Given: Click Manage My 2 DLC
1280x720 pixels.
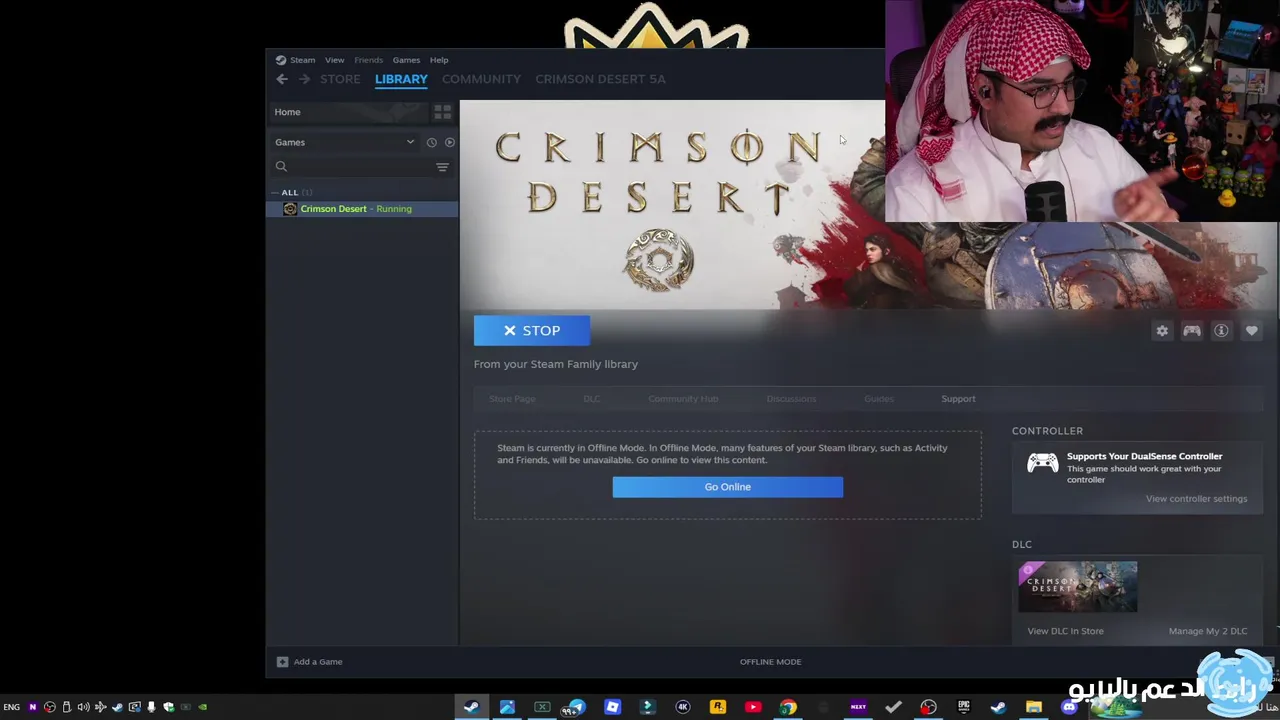Looking at the screenshot, I should (x=1208, y=631).
